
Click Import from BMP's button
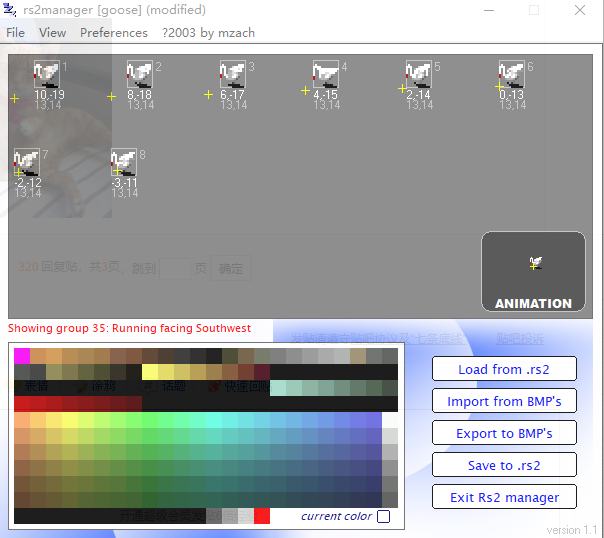(x=504, y=401)
